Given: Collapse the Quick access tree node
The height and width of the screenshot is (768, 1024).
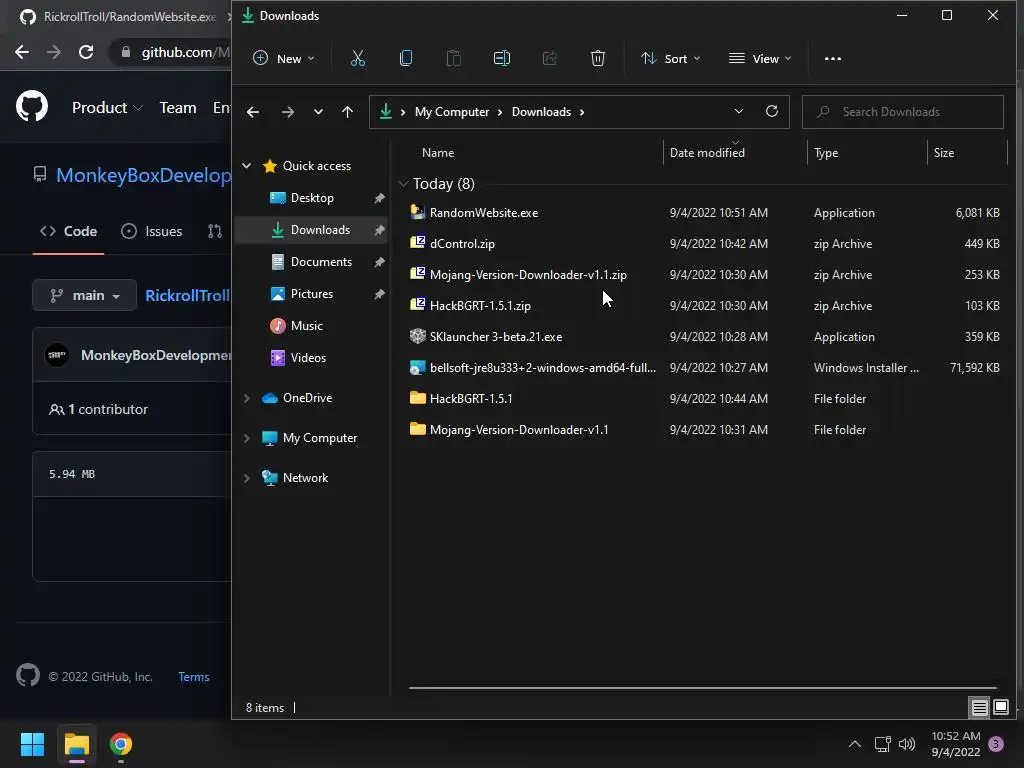Looking at the screenshot, I should point(247,166).
